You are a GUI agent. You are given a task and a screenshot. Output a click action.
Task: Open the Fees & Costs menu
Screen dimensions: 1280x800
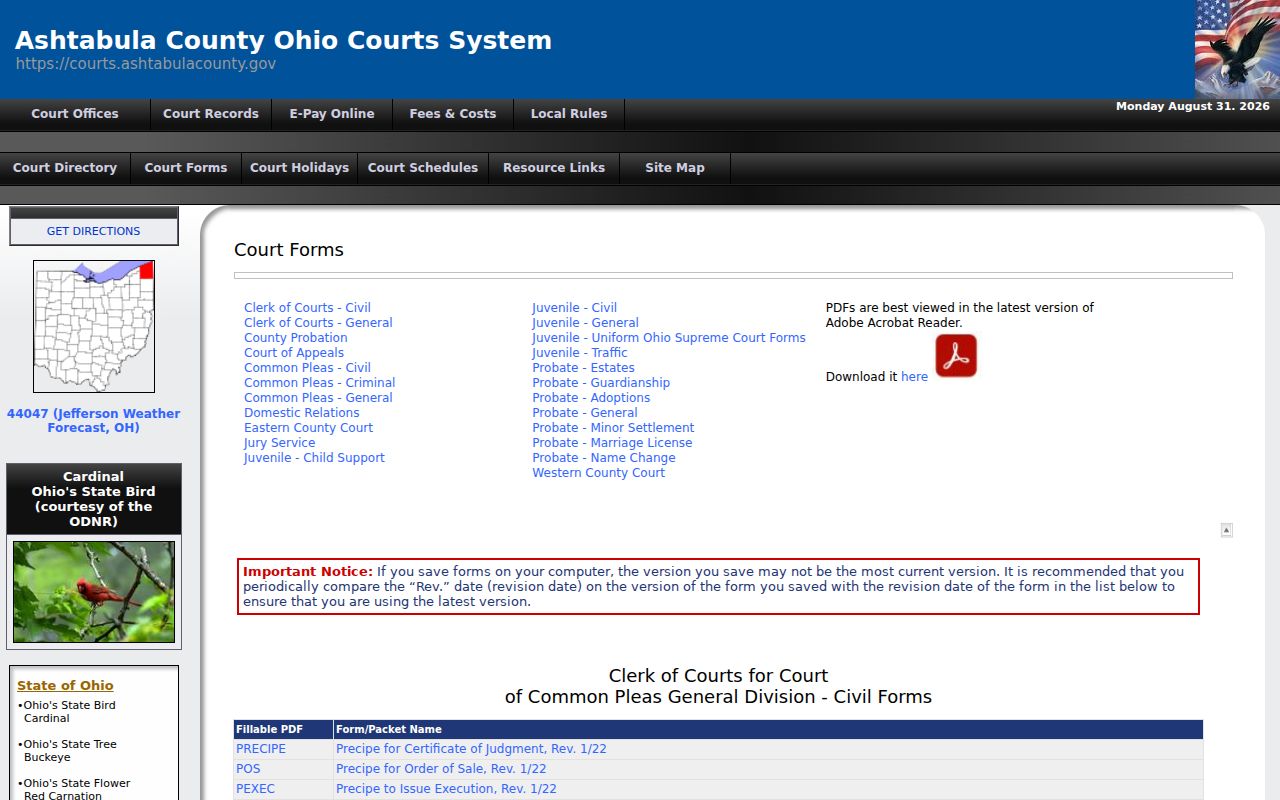[x=453, y=114]
